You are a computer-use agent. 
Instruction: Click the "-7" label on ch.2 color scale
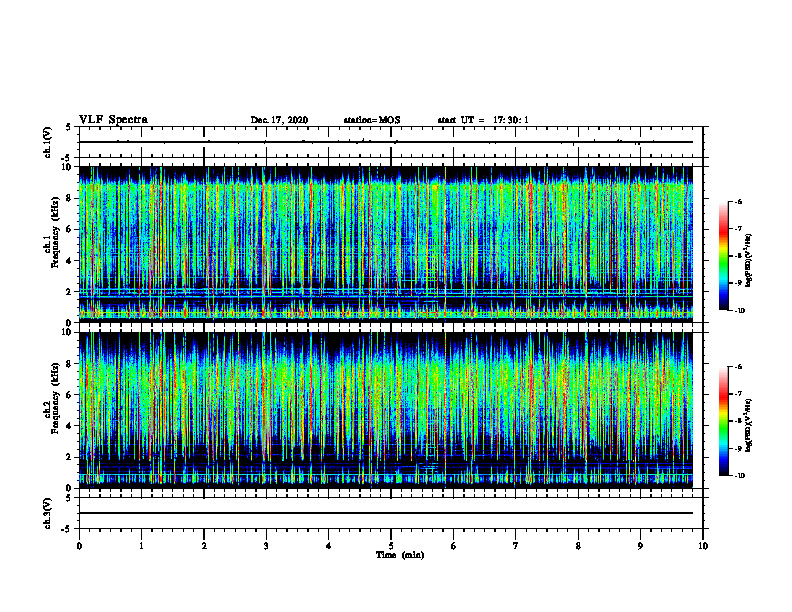point(738,394)
